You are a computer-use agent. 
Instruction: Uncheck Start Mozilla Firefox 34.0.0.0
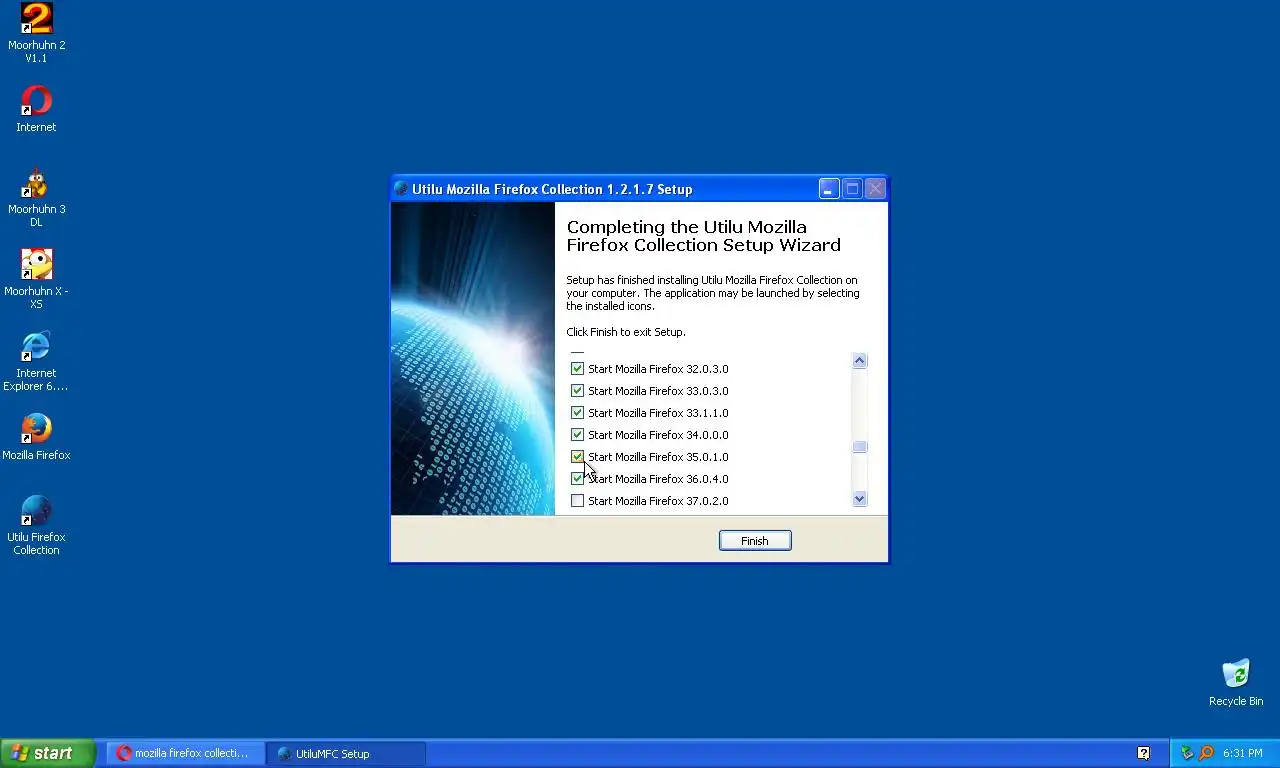click(x=577, y=435)
